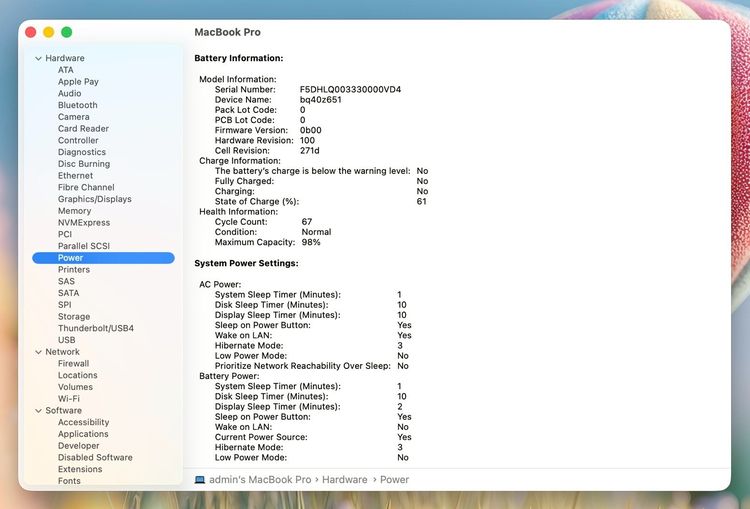
Task: Click the serial number F5DHLQ003330000VD4
Action: tap(350, 89)
